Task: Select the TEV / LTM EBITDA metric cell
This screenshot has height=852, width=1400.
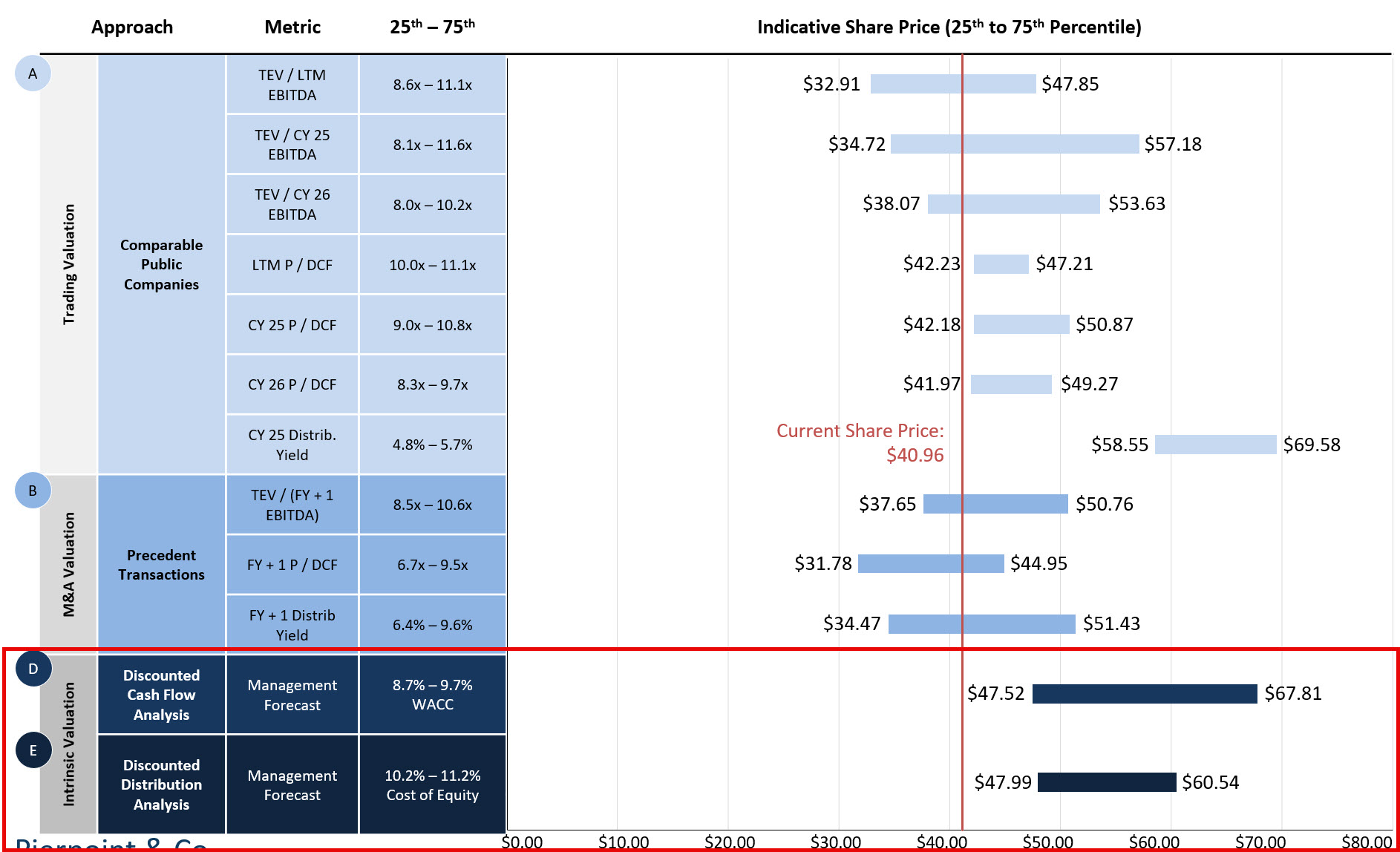Action: click(x=292, y=85)
